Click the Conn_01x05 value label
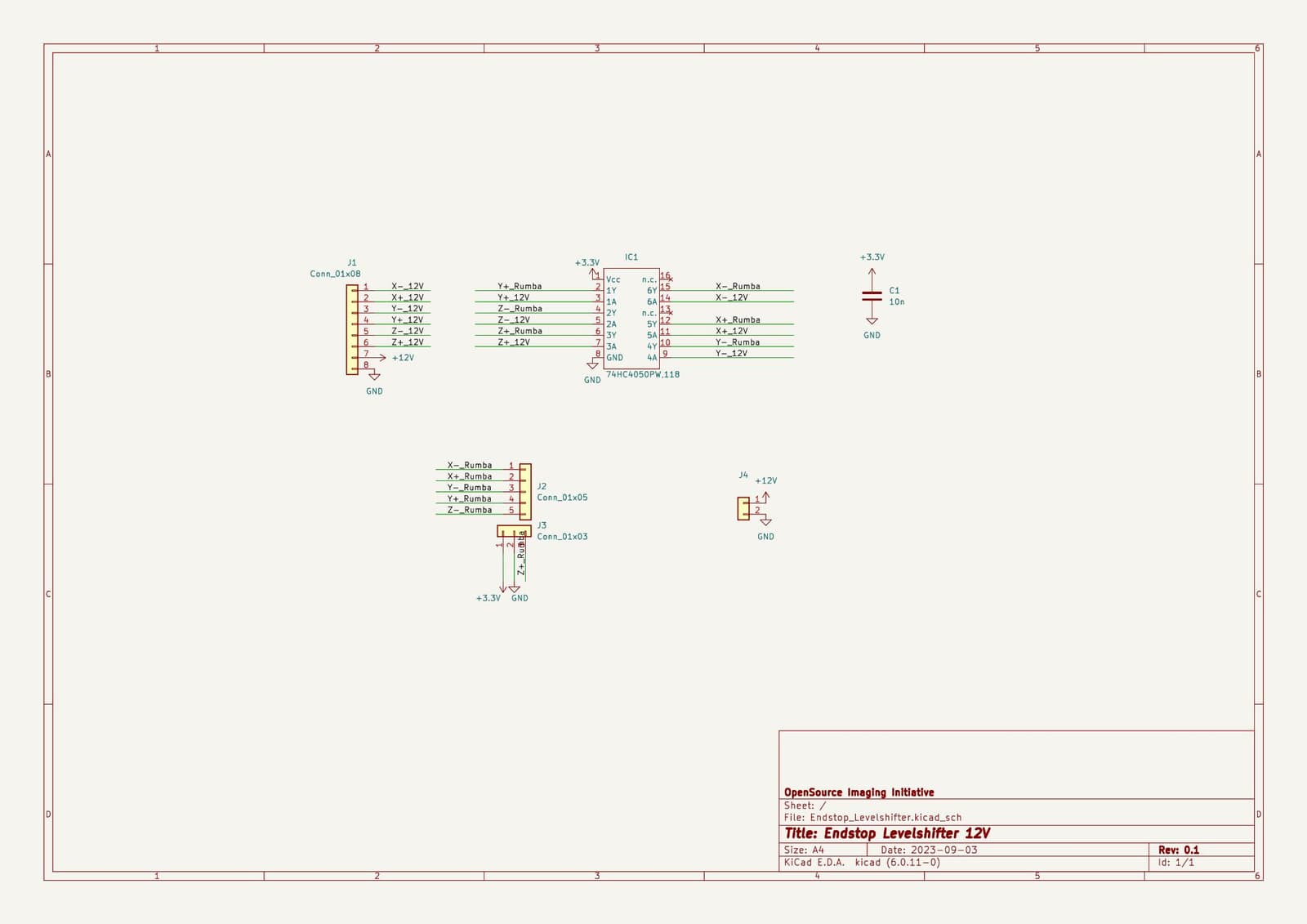The width and height of the screenshot is (1307, 924). pyautogui.click(x=562, y=497)
